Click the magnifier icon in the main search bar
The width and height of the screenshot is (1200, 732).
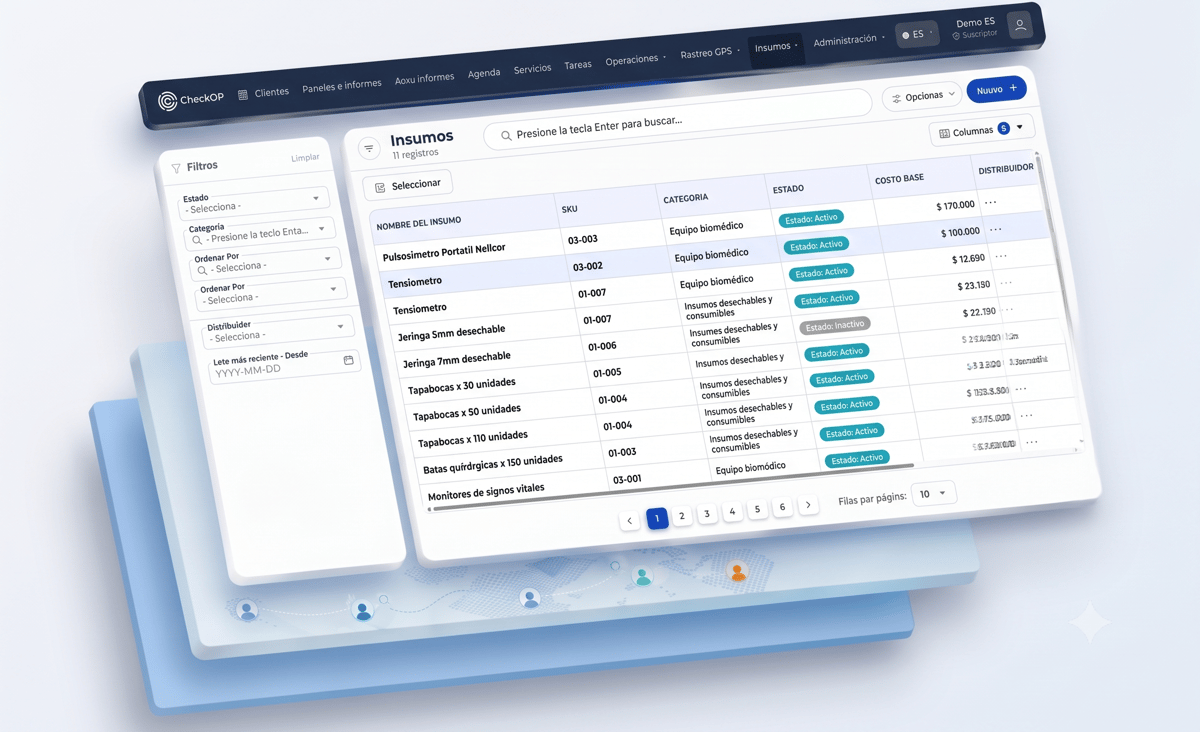pos(506,135)
